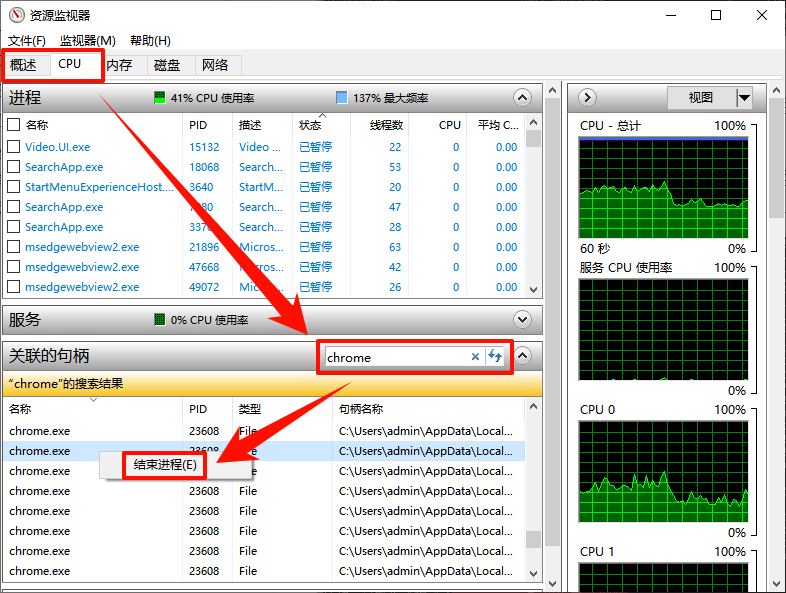This screenshot has height=593, width=786.
Task: Check the box for SearchApp.exe with 47 threads
Action: (14, 207)
